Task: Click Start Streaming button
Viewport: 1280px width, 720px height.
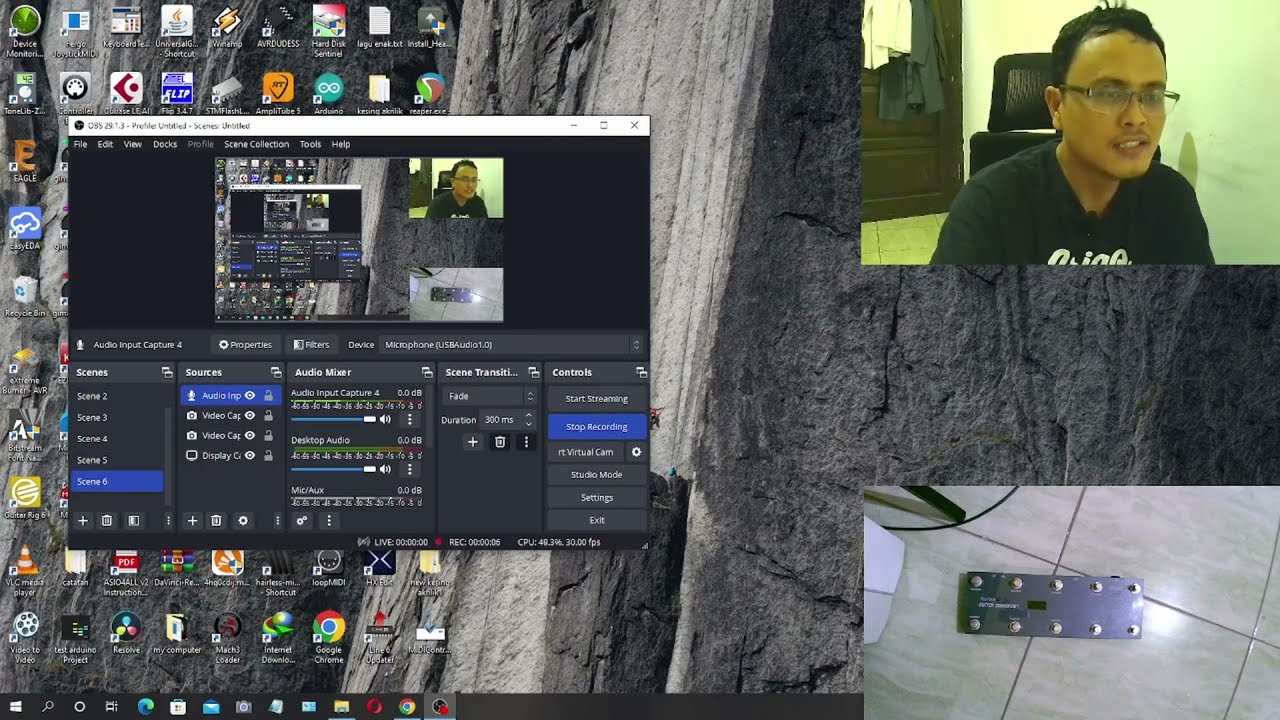Action: [x=597, y=398]
